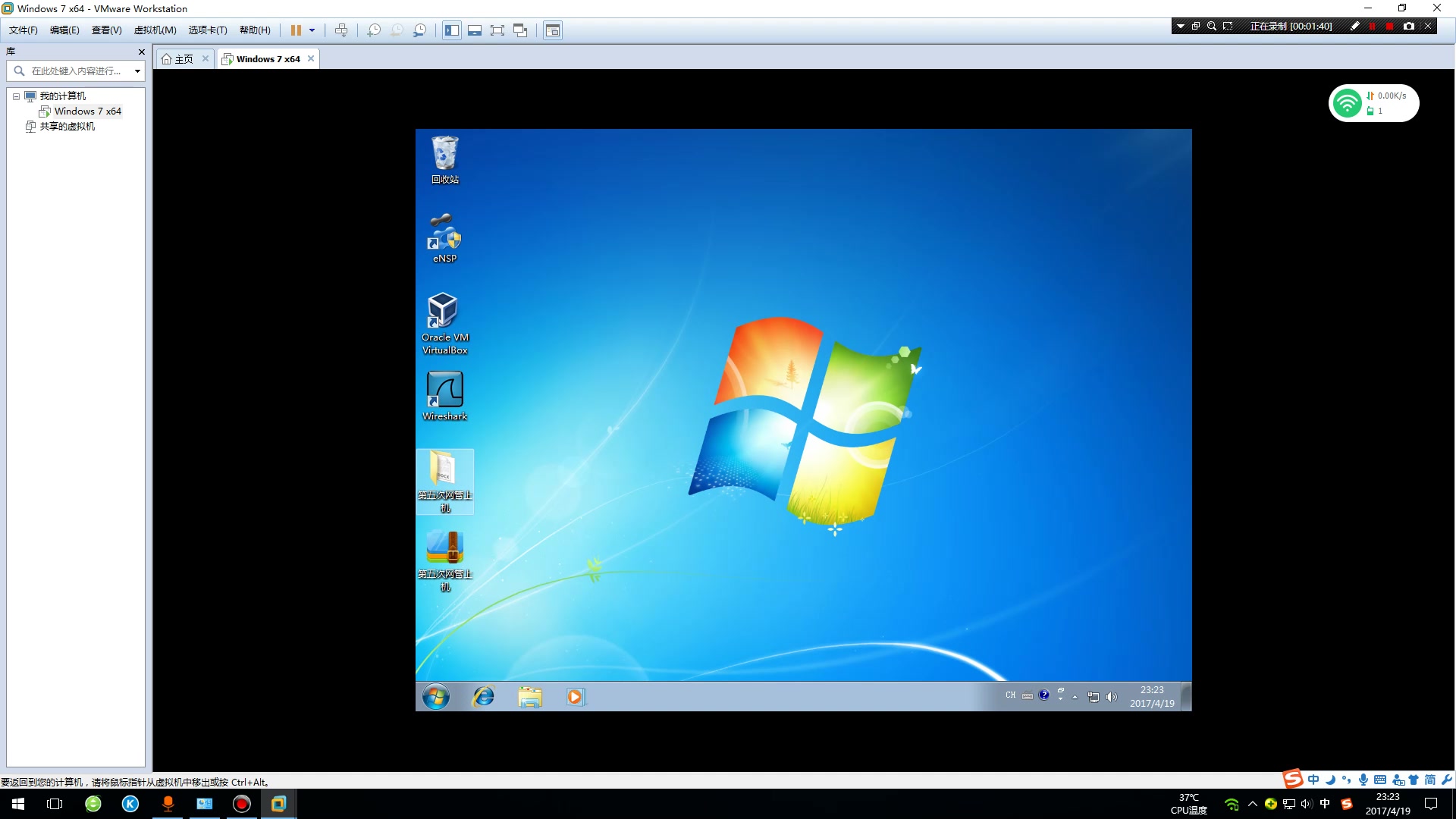Screen dimensions: 1456x819
Task: Toggle Sogou IME 中 Chinese/English mode
Action: tap(1313, 780)
